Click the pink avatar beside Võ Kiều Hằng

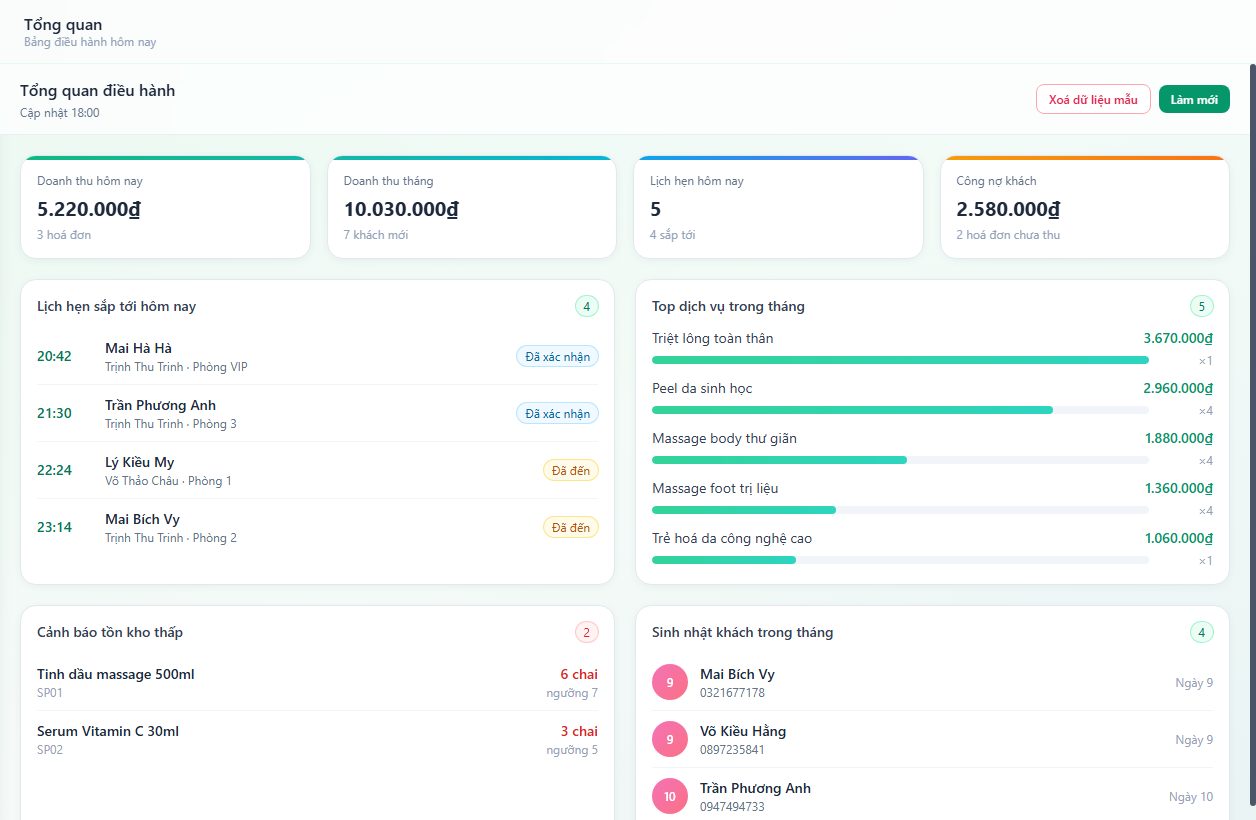click(x=670, y=740)
